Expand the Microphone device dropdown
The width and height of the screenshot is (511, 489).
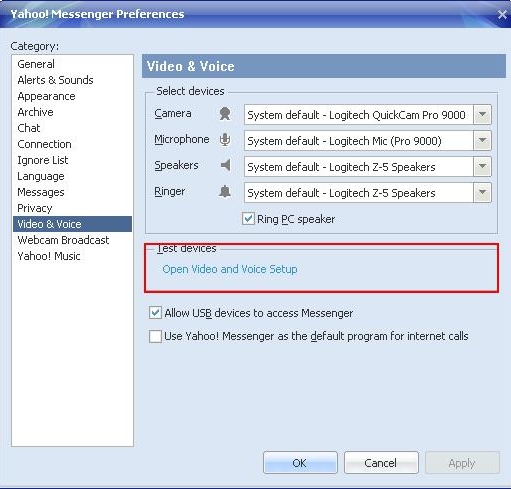coord(482,141)
